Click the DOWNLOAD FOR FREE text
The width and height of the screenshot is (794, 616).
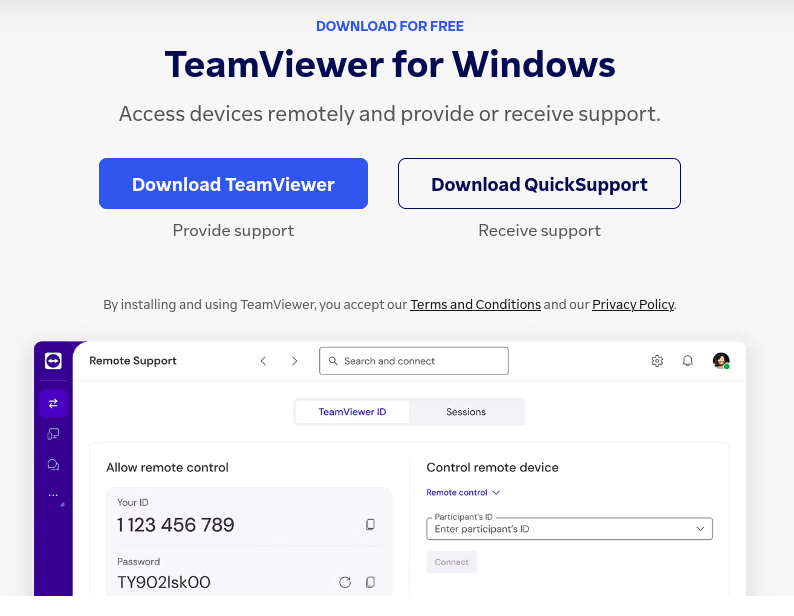pos(390,26)
